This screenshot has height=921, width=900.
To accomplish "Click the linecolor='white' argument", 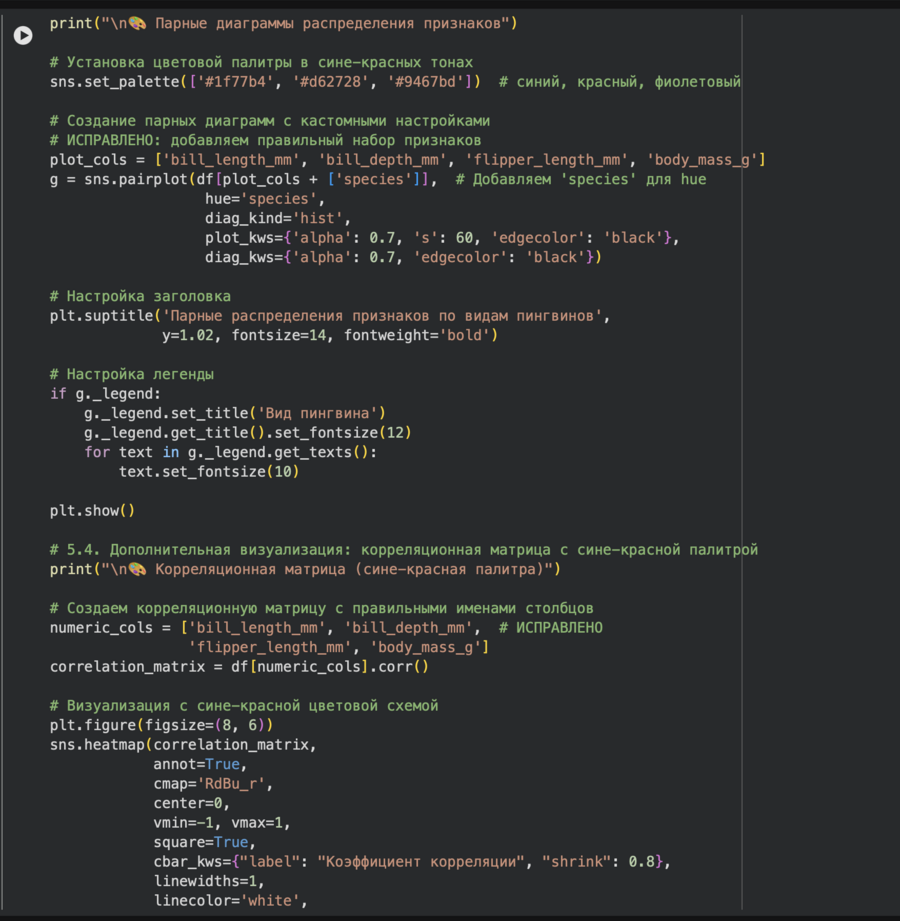I will (x=226, y=901).
